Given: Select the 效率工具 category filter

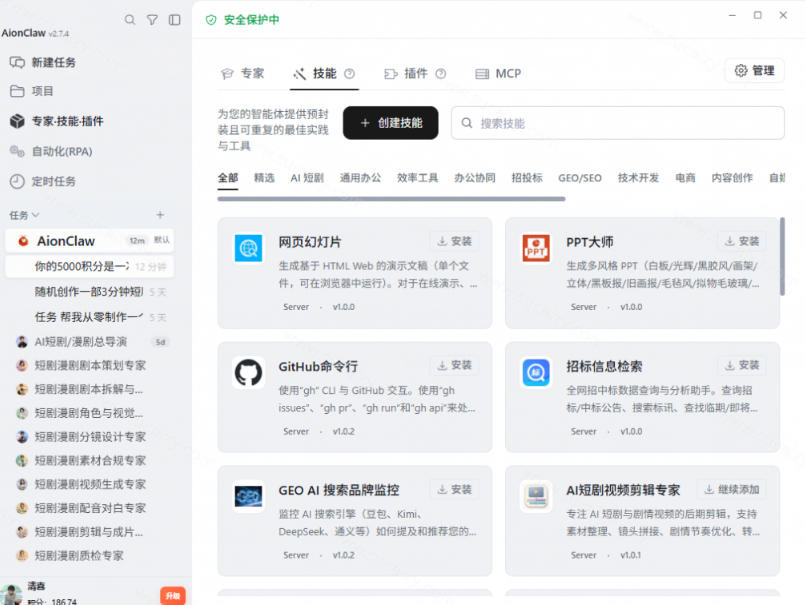Looking at the screenshot, I should point(417,178).
